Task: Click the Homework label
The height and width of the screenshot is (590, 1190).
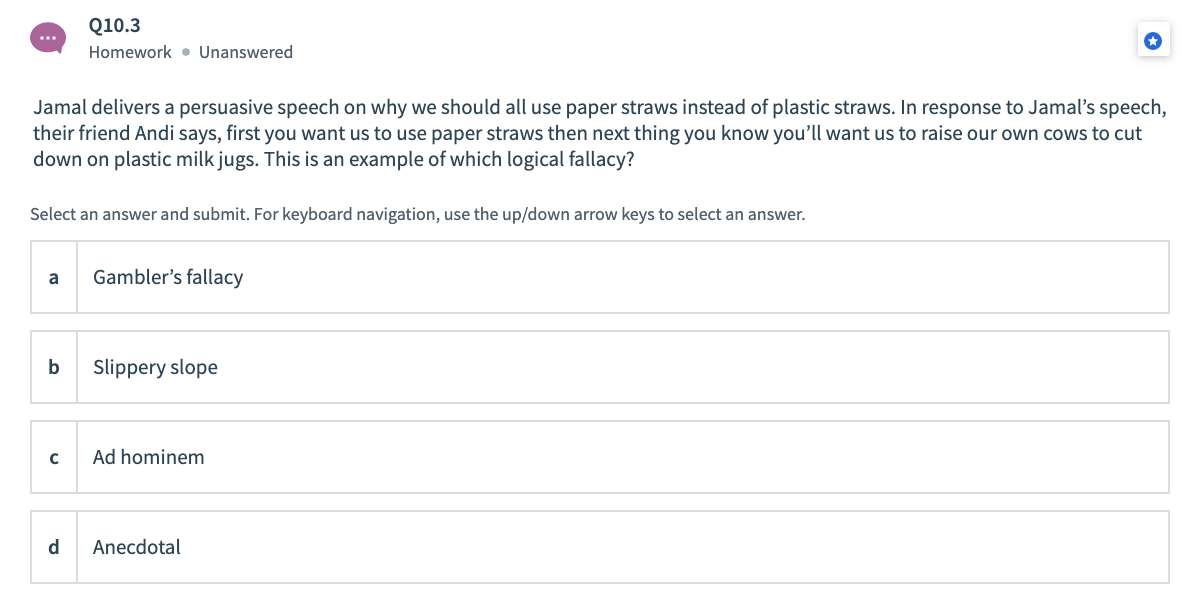Action: (x=130, y=52)
